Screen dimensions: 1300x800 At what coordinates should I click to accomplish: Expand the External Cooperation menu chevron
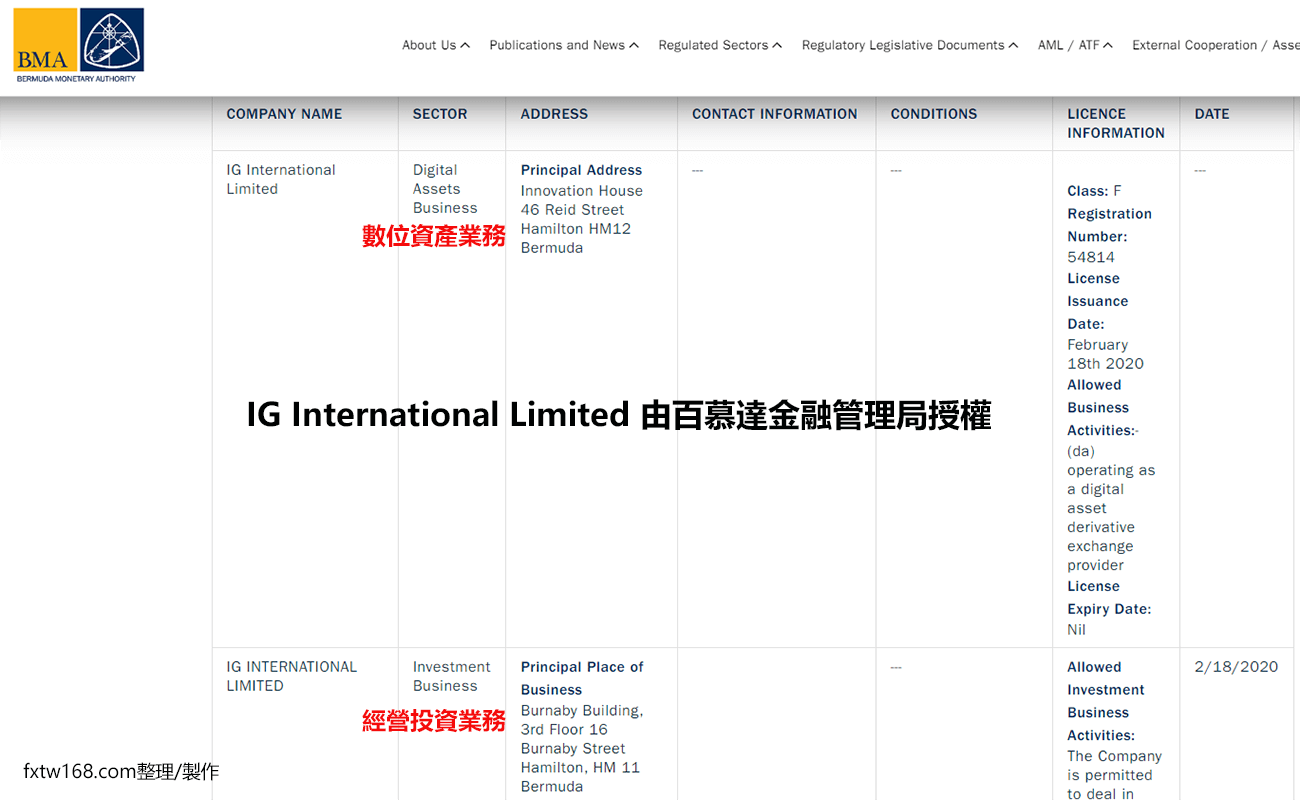[1215, 45]
